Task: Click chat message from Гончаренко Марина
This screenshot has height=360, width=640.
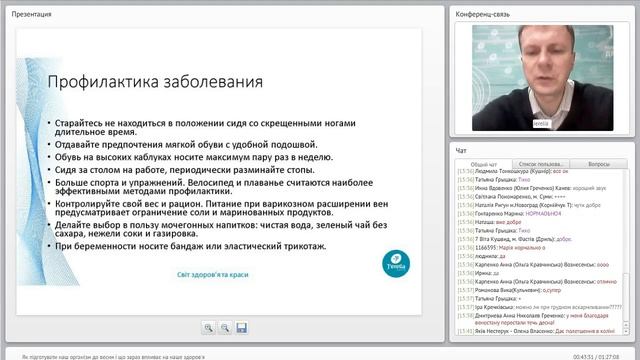Action: [509, 213]
